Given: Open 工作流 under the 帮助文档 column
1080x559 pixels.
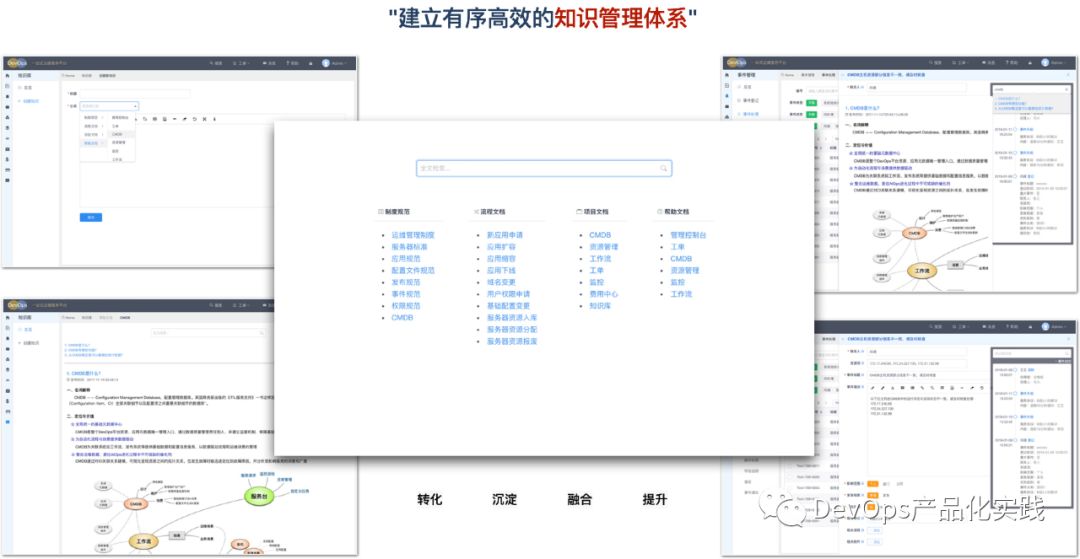Looking at the screenshot, I should coord(681,294).
